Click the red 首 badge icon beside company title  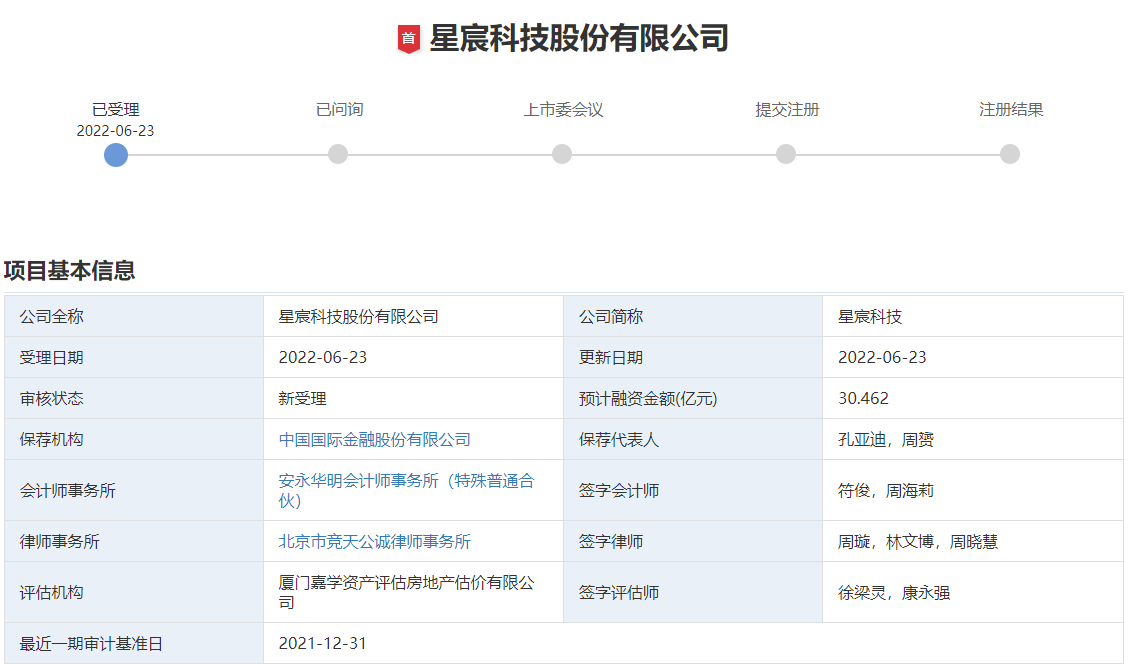(409, 39)
